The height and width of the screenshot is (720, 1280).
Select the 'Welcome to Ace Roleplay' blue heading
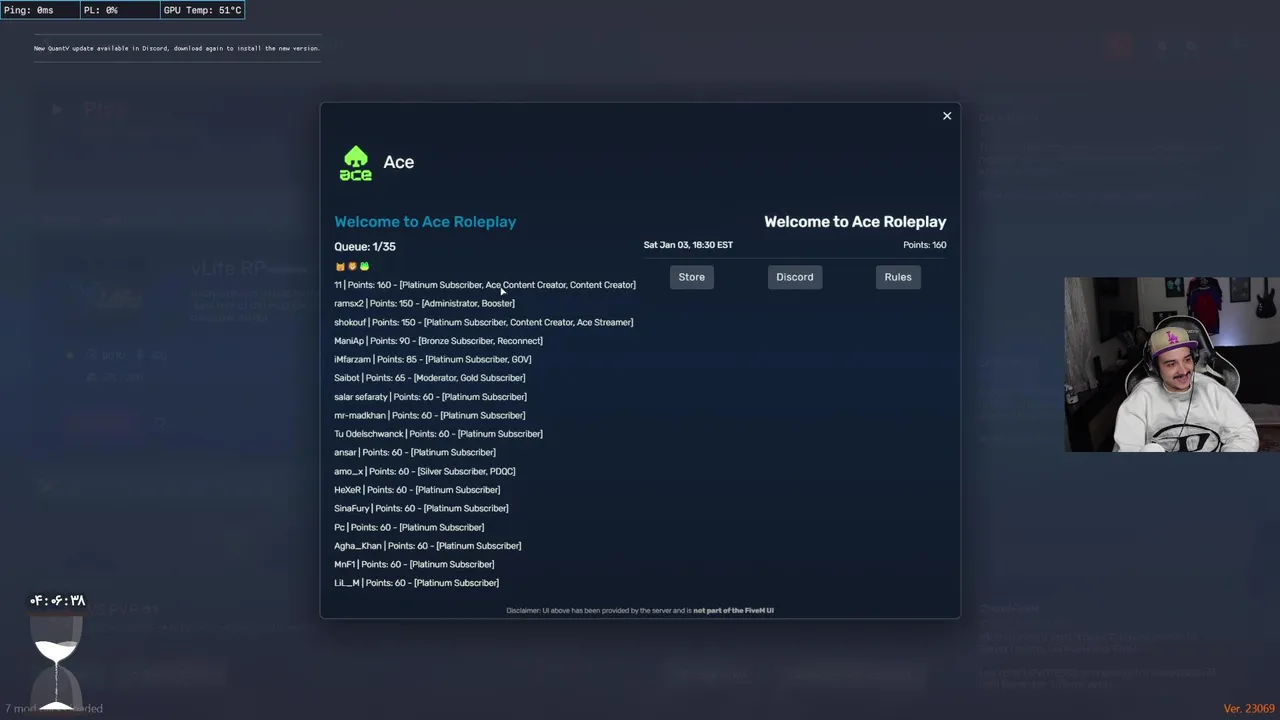[425, 222]
